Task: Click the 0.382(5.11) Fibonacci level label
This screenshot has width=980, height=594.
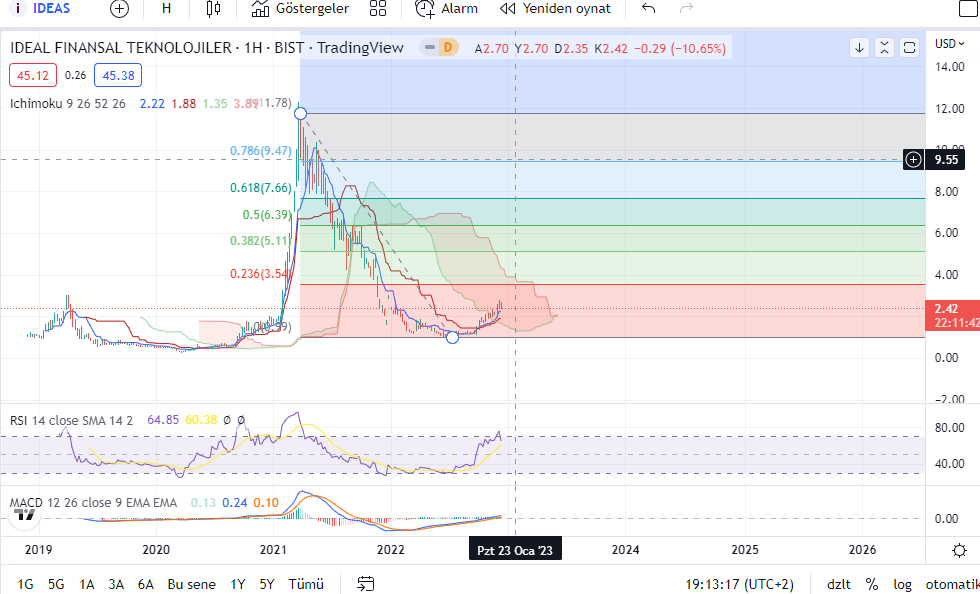Action: [x=259, y=241]
